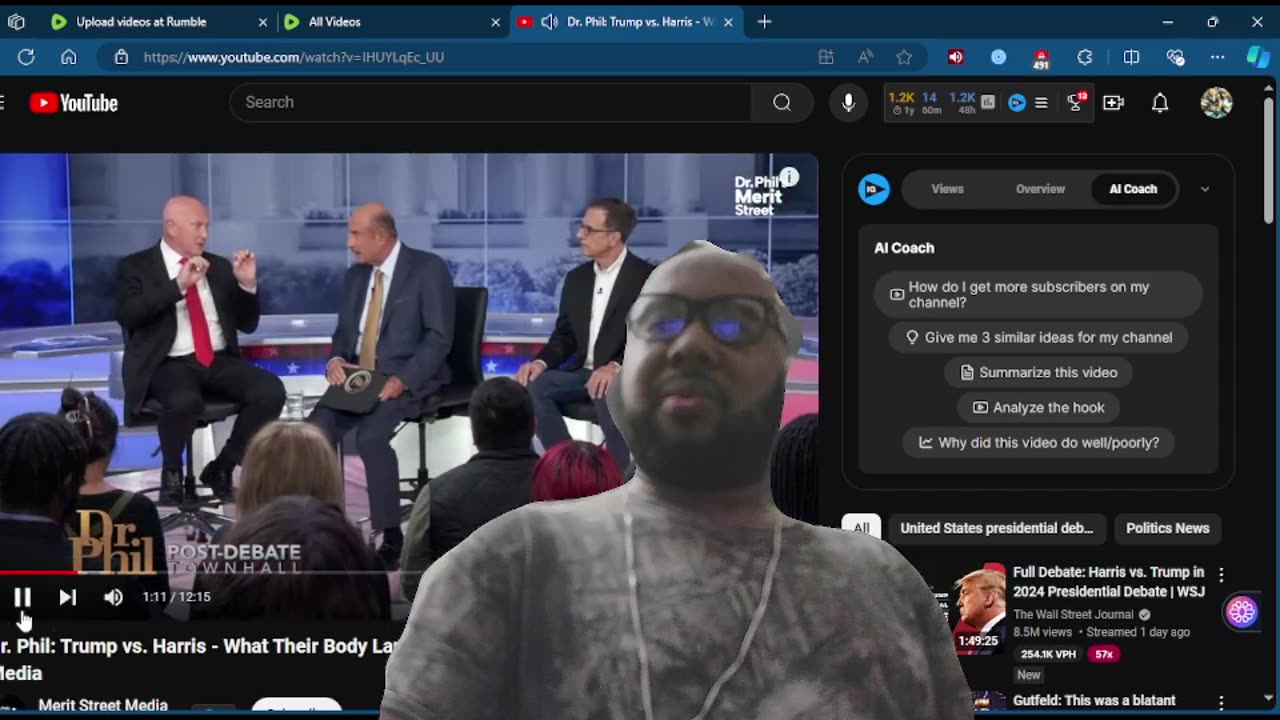Open the Full Debate video thumbnail

tap(978, 609)
